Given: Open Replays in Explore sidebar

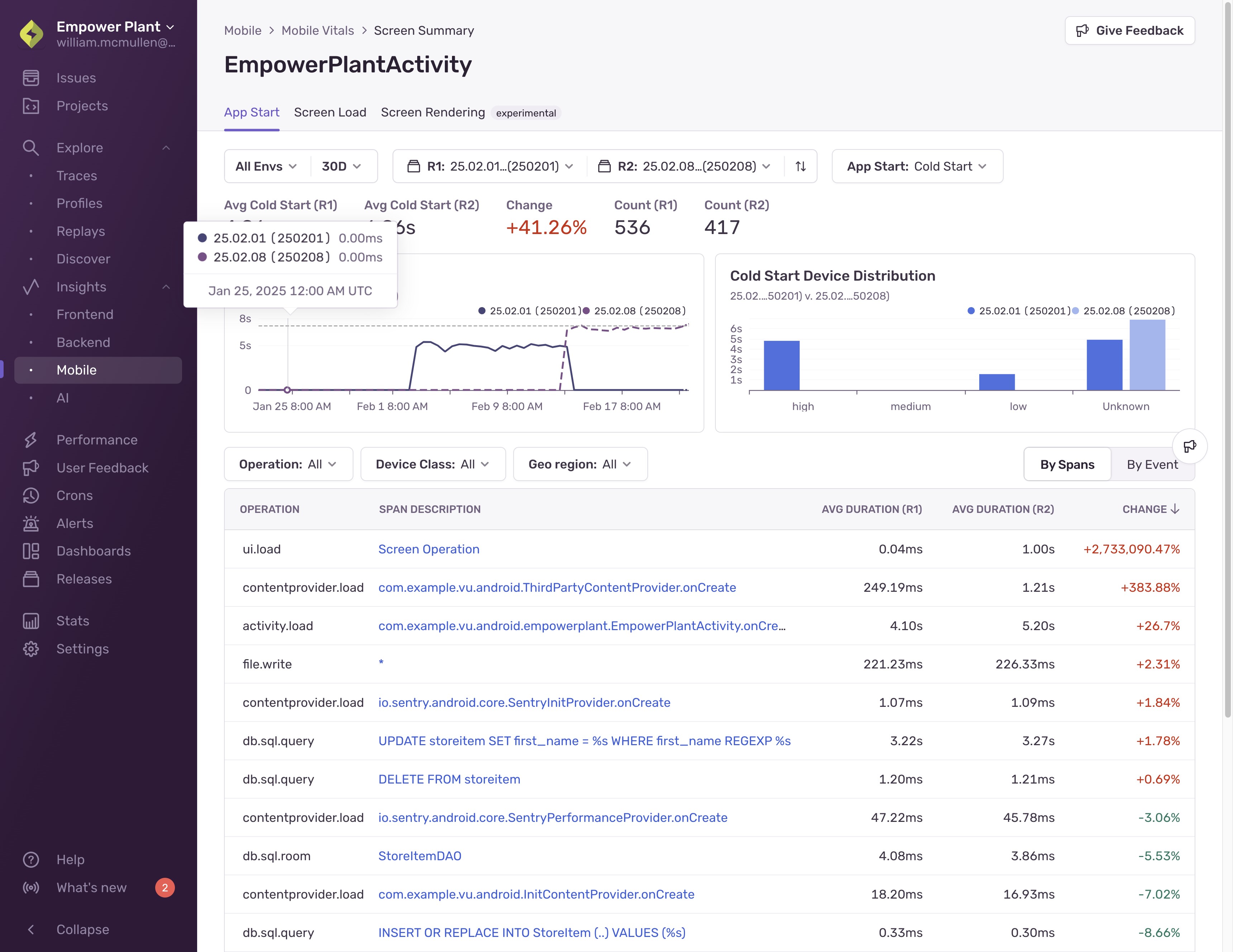Looking at the screenshot, I should coord(81,231).
